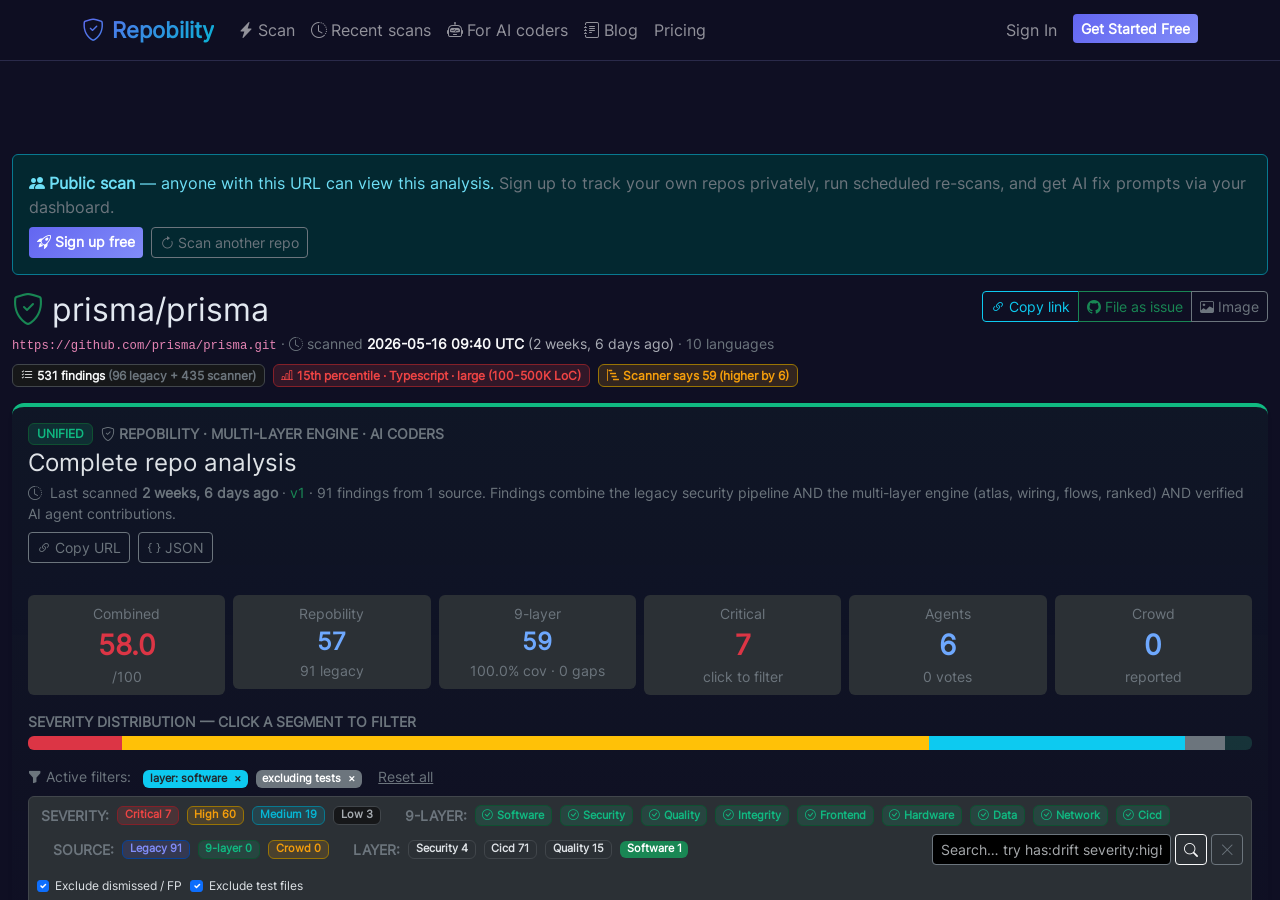The height and width of the screenshot is (900, 1280).
Task: Click the Agents 6 card
Action: point(948,645)
